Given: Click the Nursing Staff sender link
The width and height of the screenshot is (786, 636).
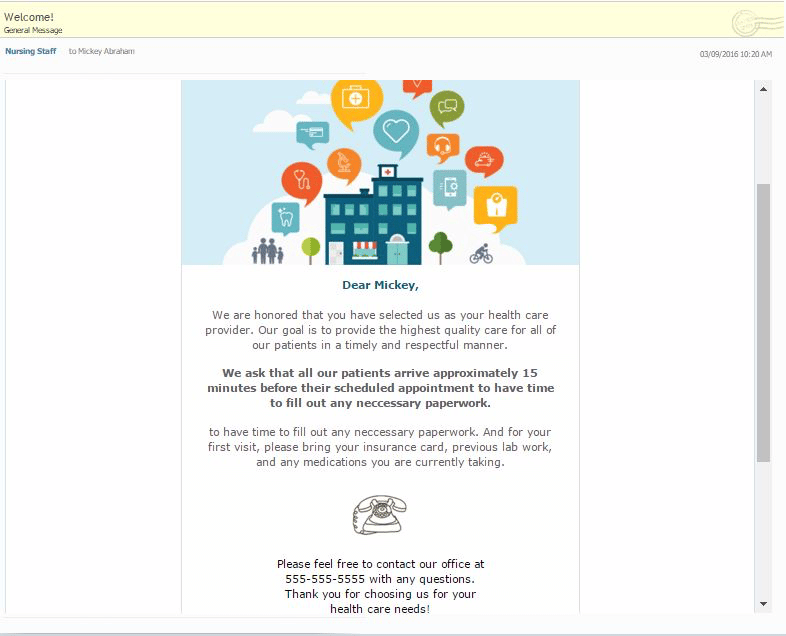Looking at the screenshot, I should coord(31,51).
